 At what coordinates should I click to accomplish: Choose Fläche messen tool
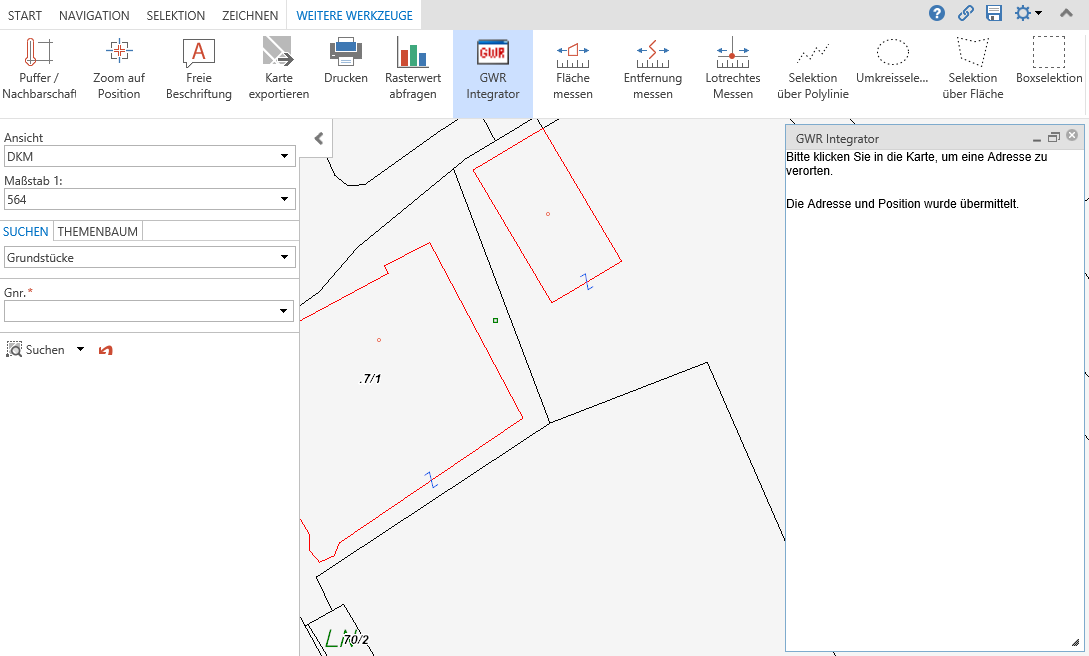(x=573, y=68)
